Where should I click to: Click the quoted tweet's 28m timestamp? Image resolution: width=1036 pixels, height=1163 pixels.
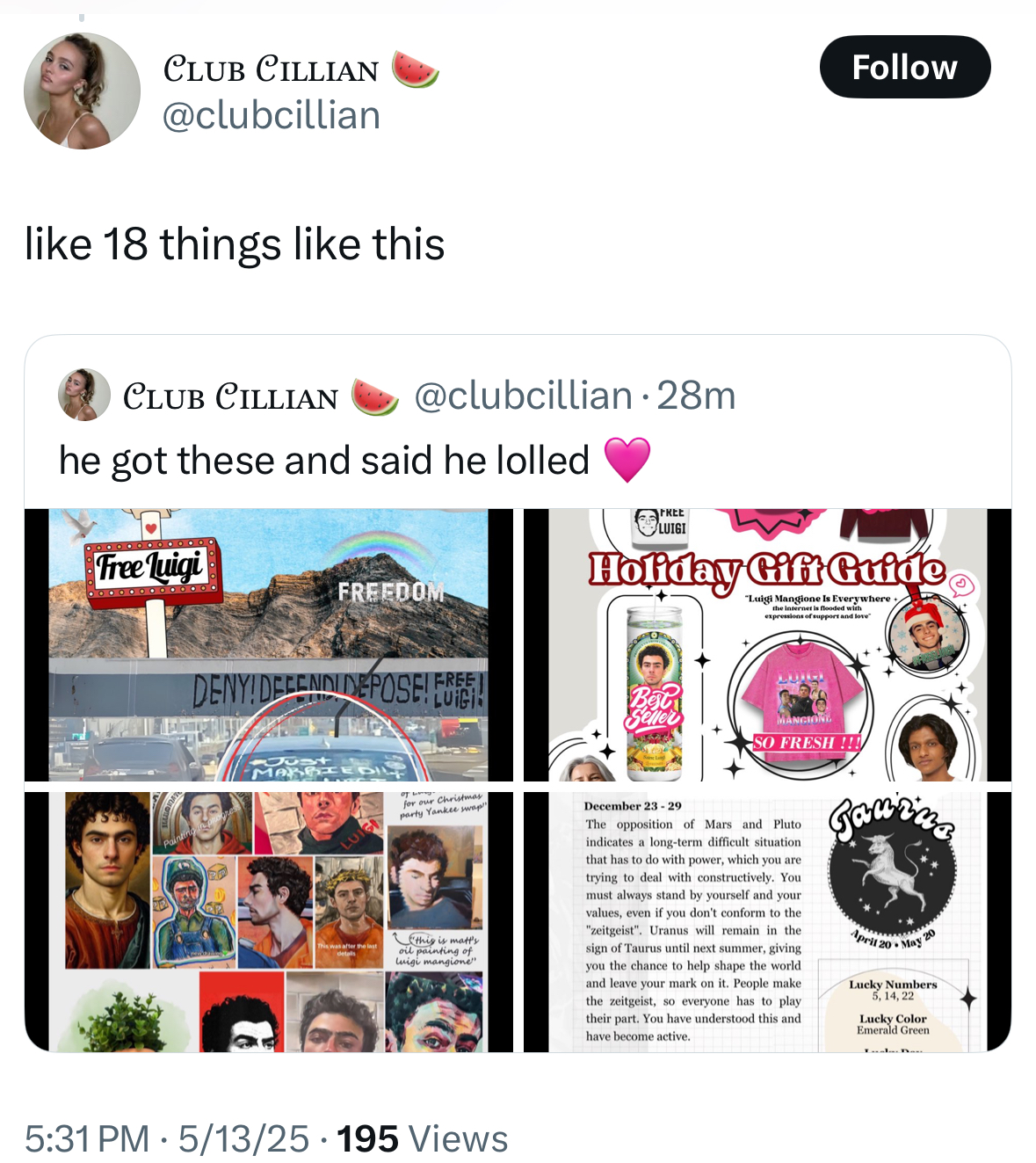696,396
